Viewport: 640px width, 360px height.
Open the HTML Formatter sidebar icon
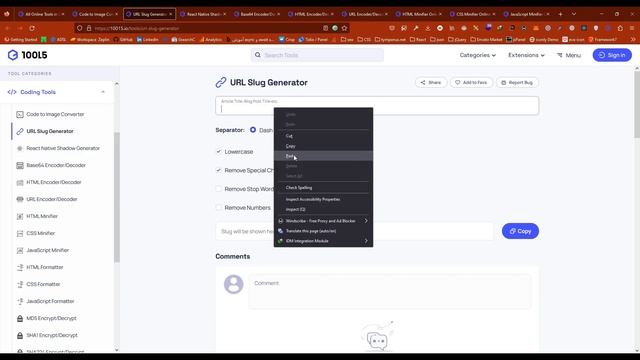point(20,267)
